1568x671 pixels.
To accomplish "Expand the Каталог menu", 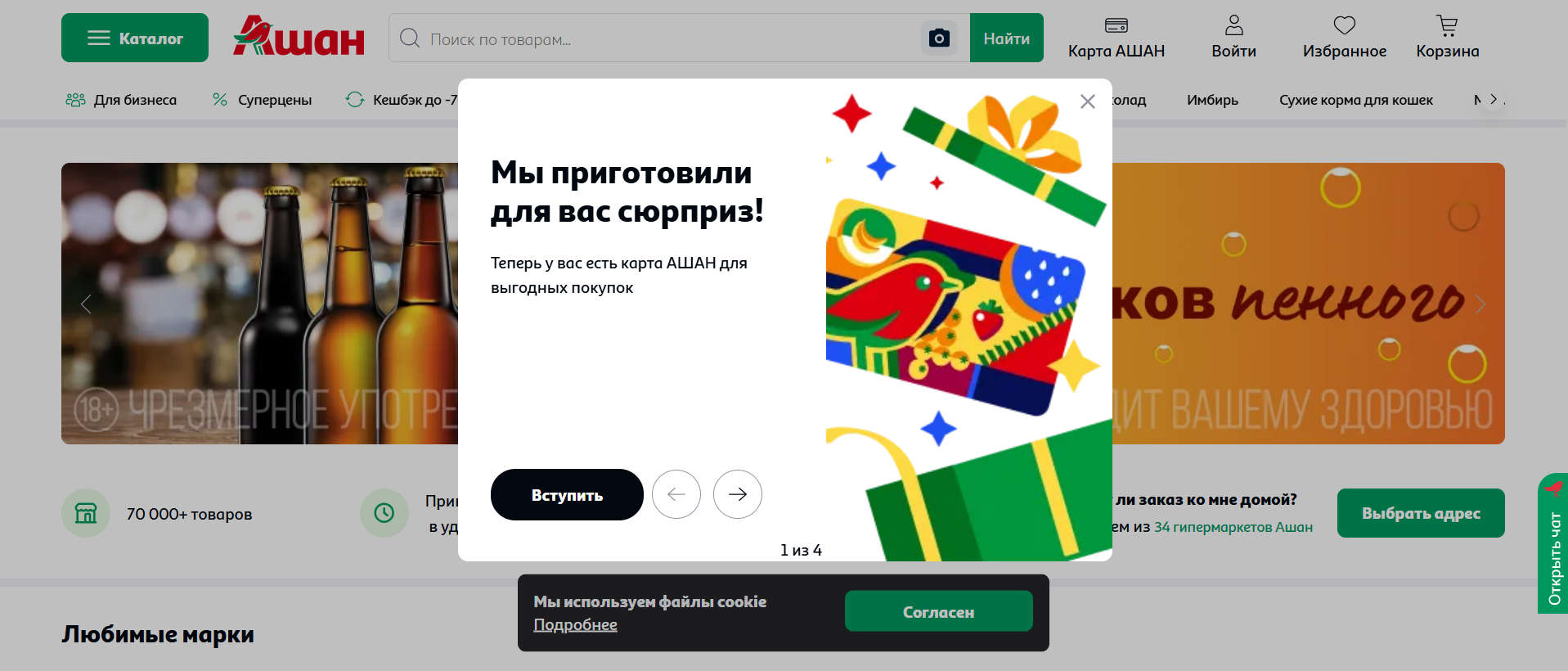I will (x=135, y=38).
